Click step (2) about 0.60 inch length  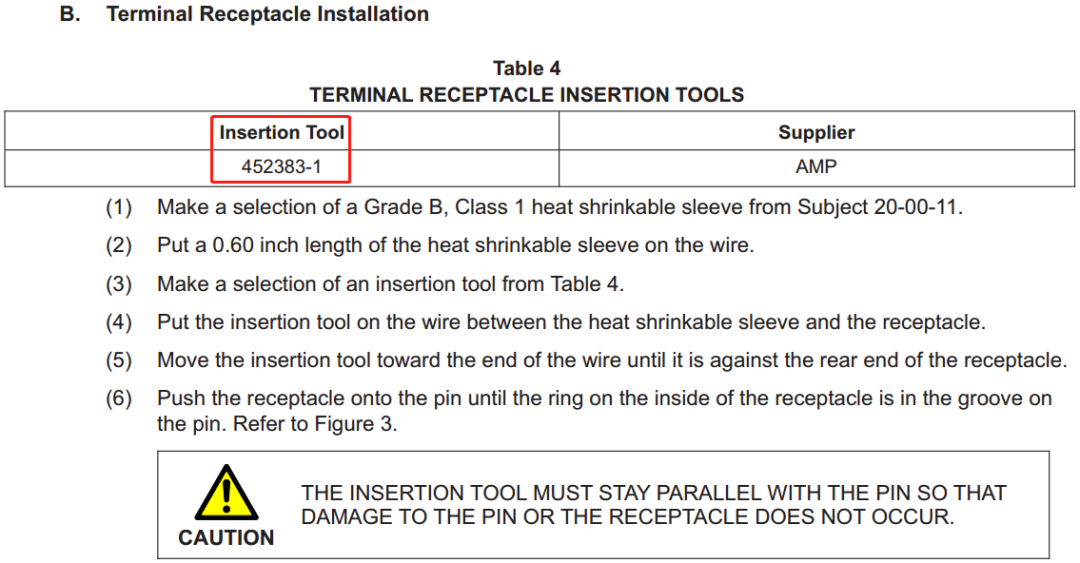pos(455,245)
